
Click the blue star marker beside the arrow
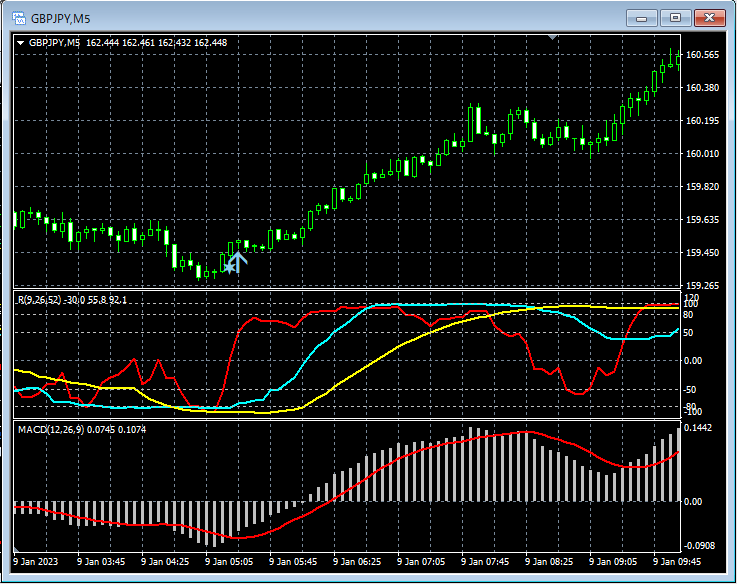229,268
